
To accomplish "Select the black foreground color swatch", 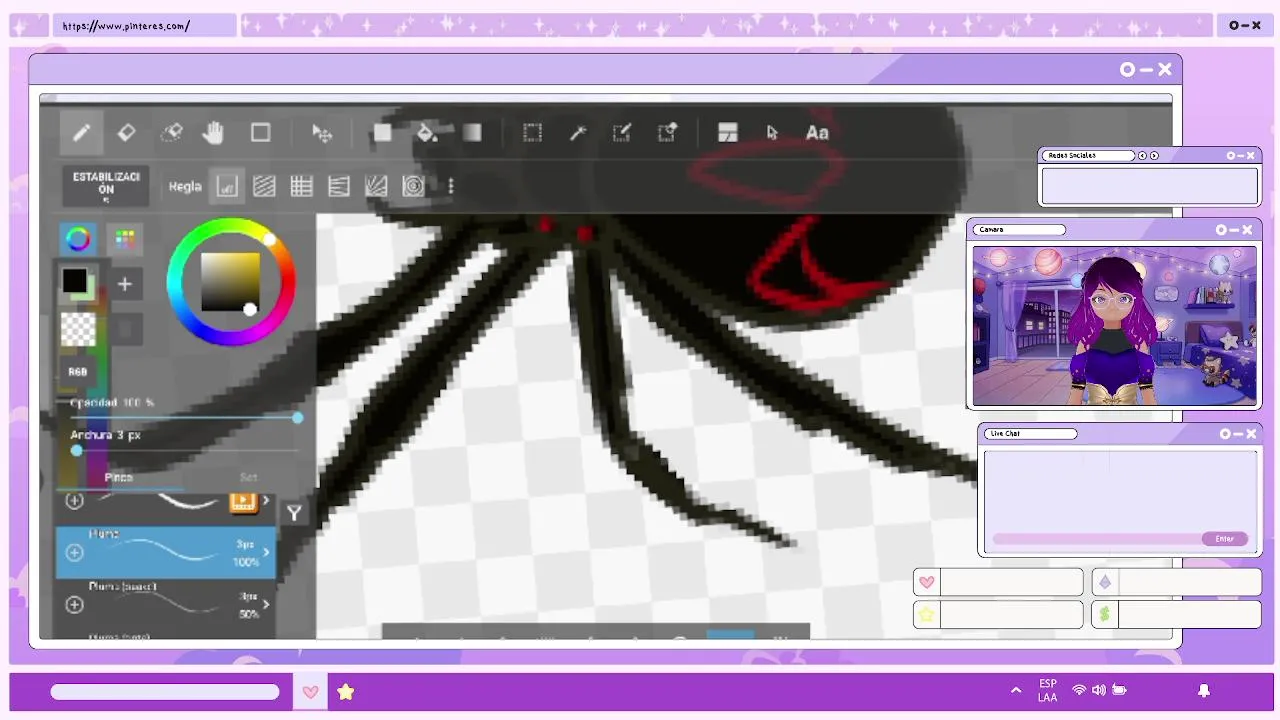I will coord(75,281).
